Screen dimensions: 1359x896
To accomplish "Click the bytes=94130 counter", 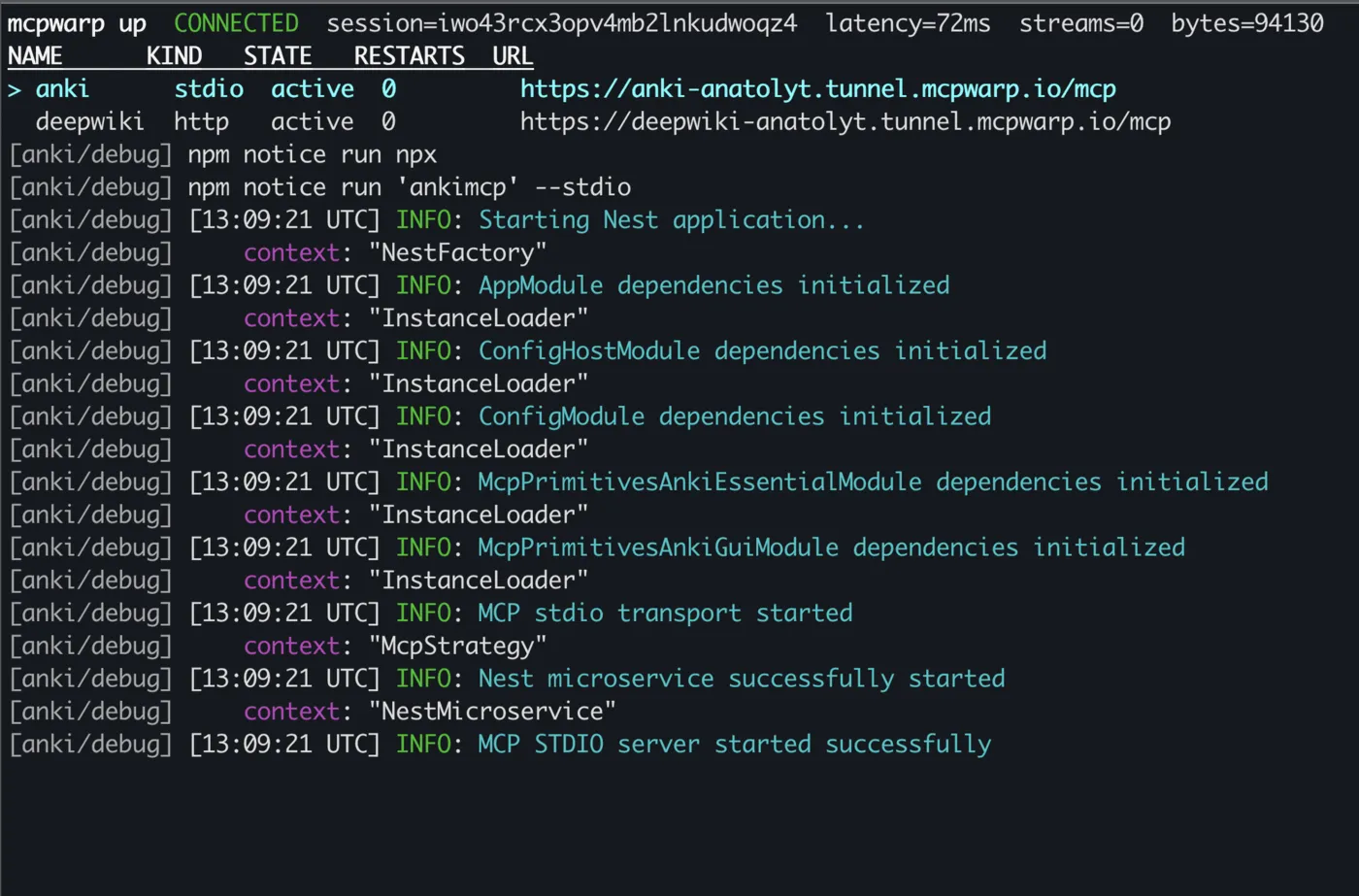I will (x=1247, y=24).
